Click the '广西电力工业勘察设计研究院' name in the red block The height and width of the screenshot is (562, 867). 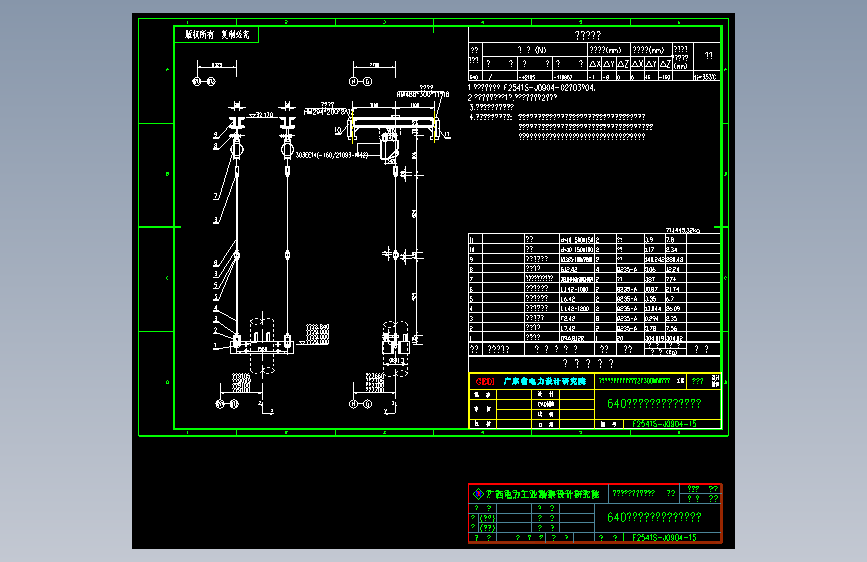click(x=542, y=494)
